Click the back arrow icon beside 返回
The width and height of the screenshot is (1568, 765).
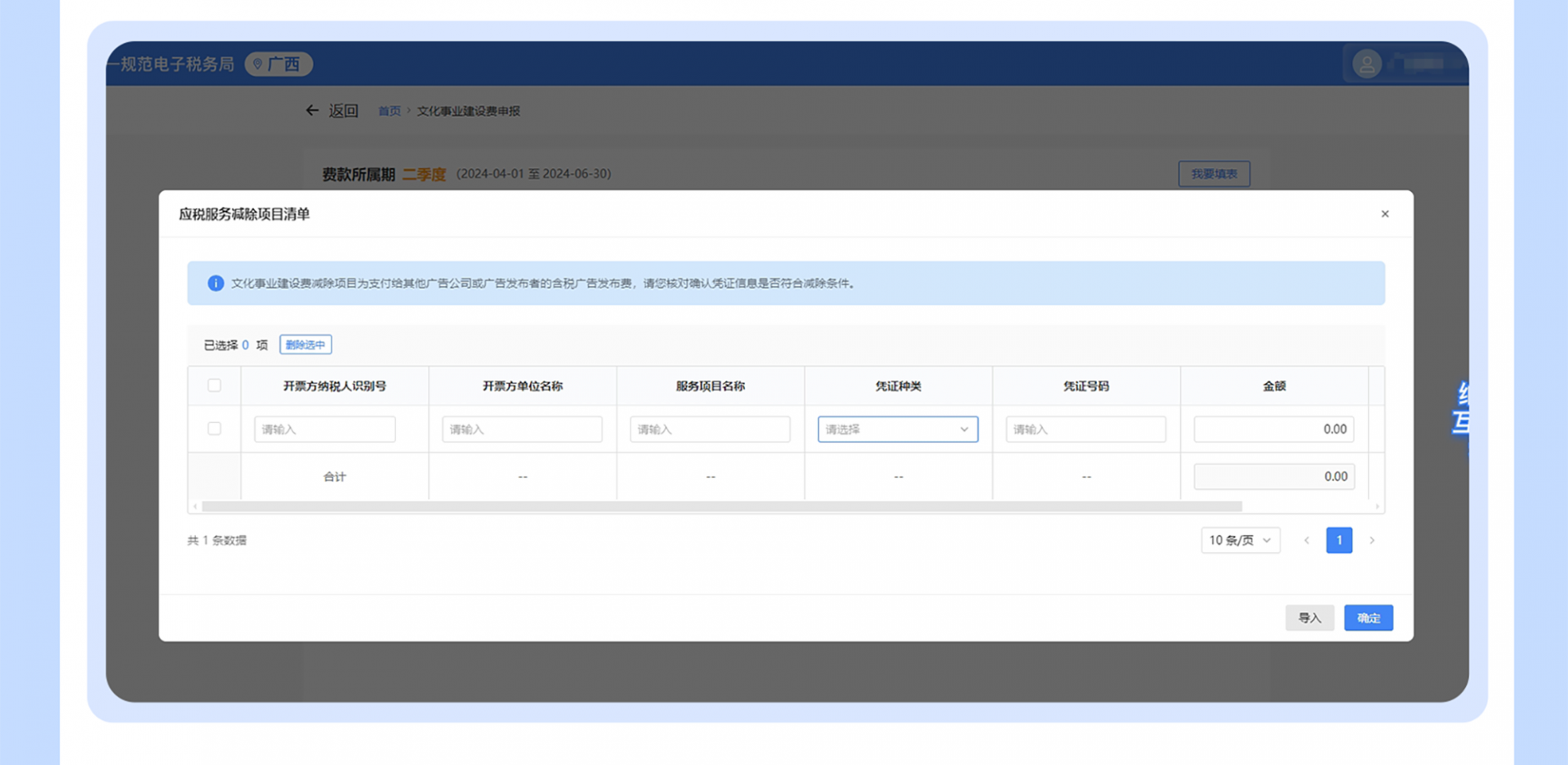tap(312, 110)
